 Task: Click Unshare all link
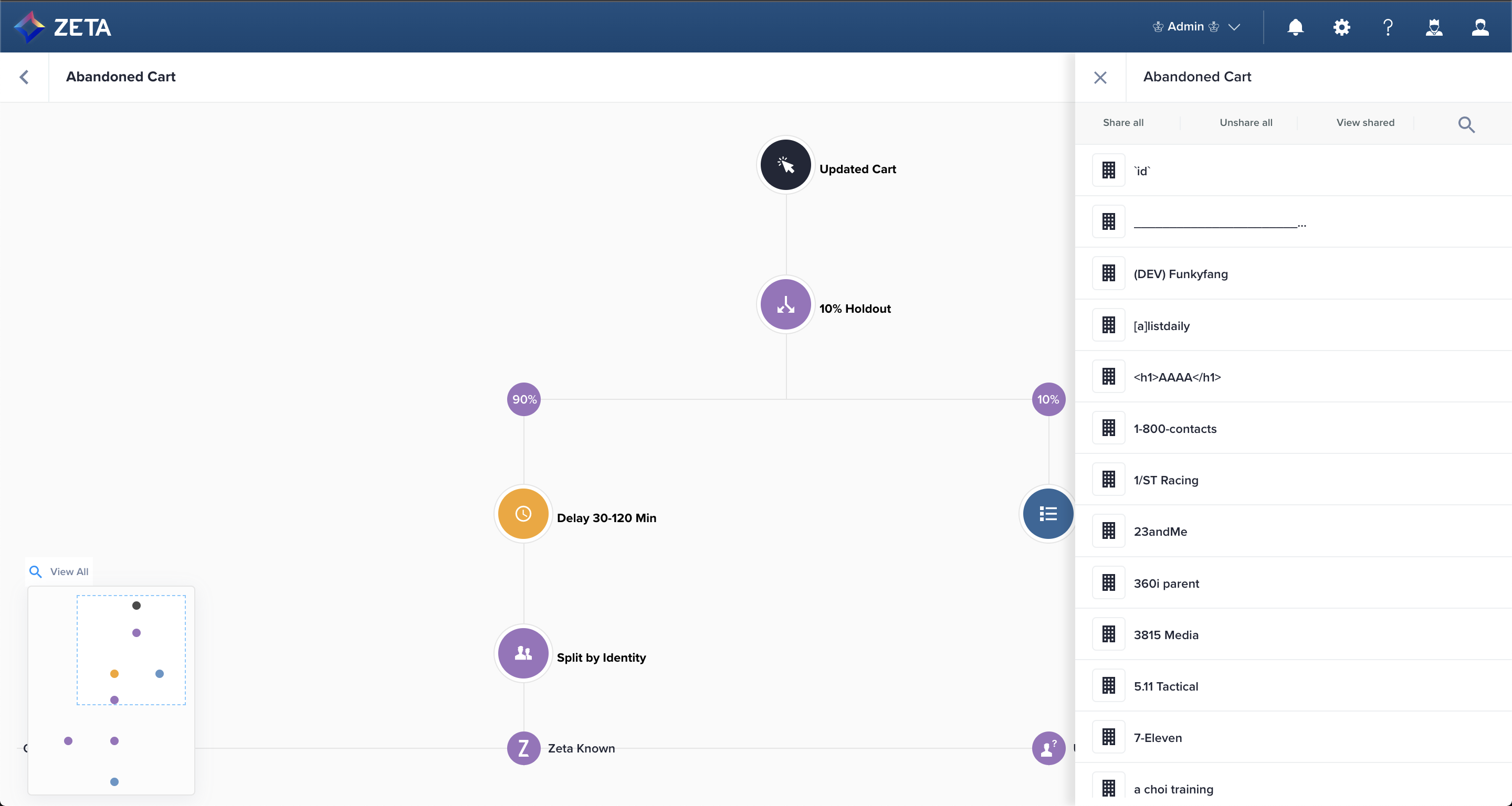pyautogui.click(x=1245, y=123)
